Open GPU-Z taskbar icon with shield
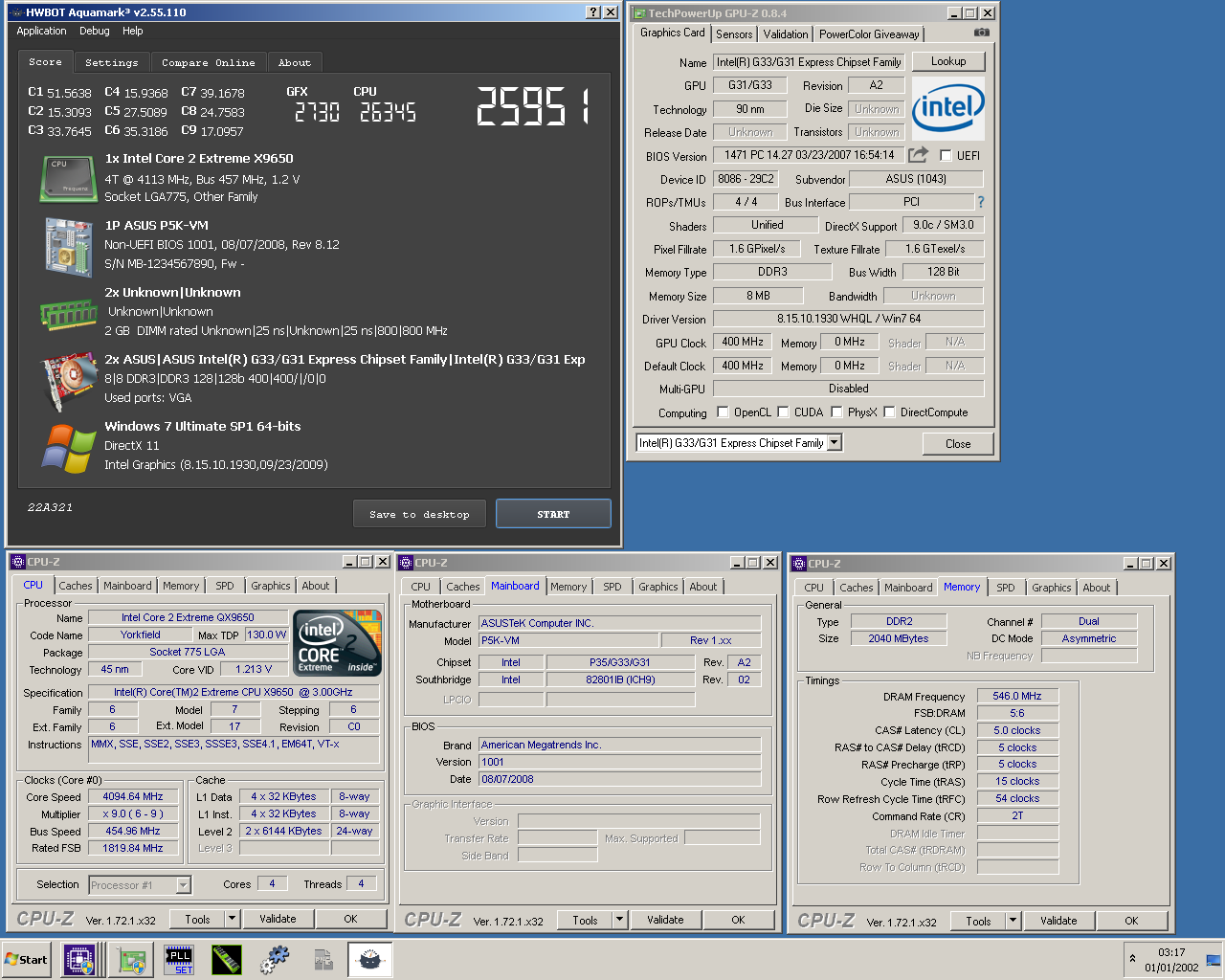This screenshot has height=980, width=1225. [x=131, y=959]
